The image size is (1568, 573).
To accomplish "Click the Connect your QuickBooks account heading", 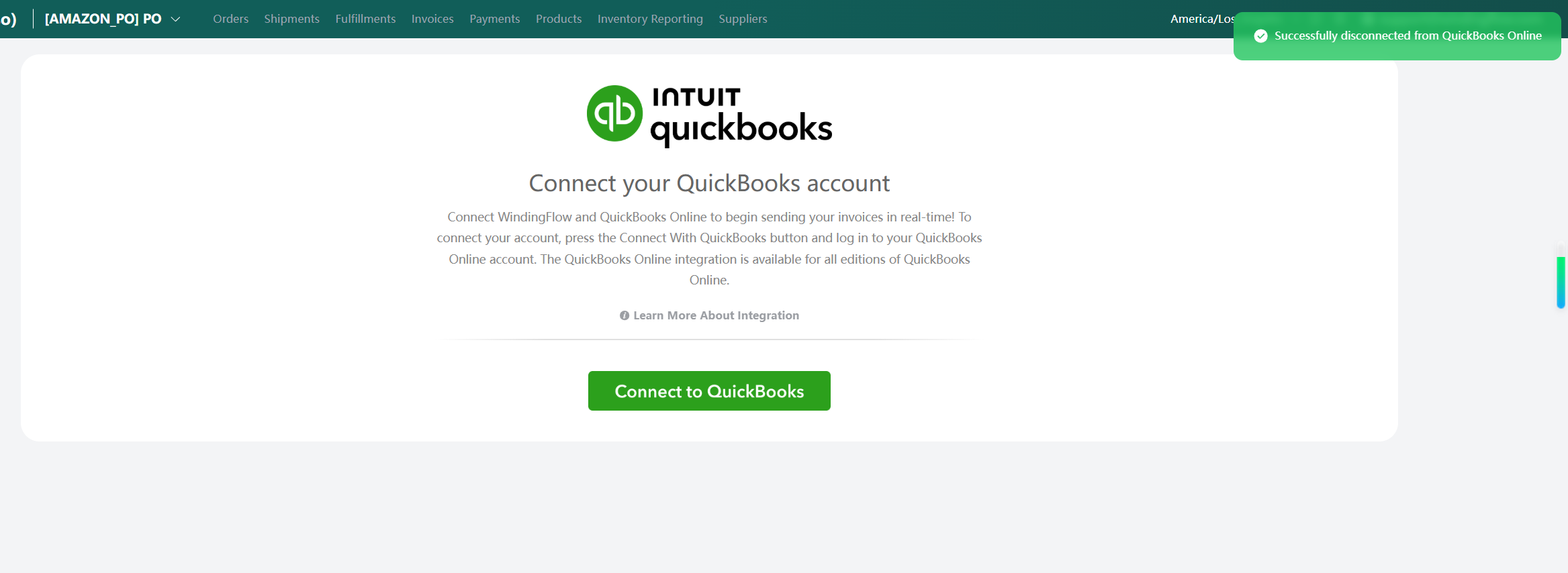I will (709, 183).
